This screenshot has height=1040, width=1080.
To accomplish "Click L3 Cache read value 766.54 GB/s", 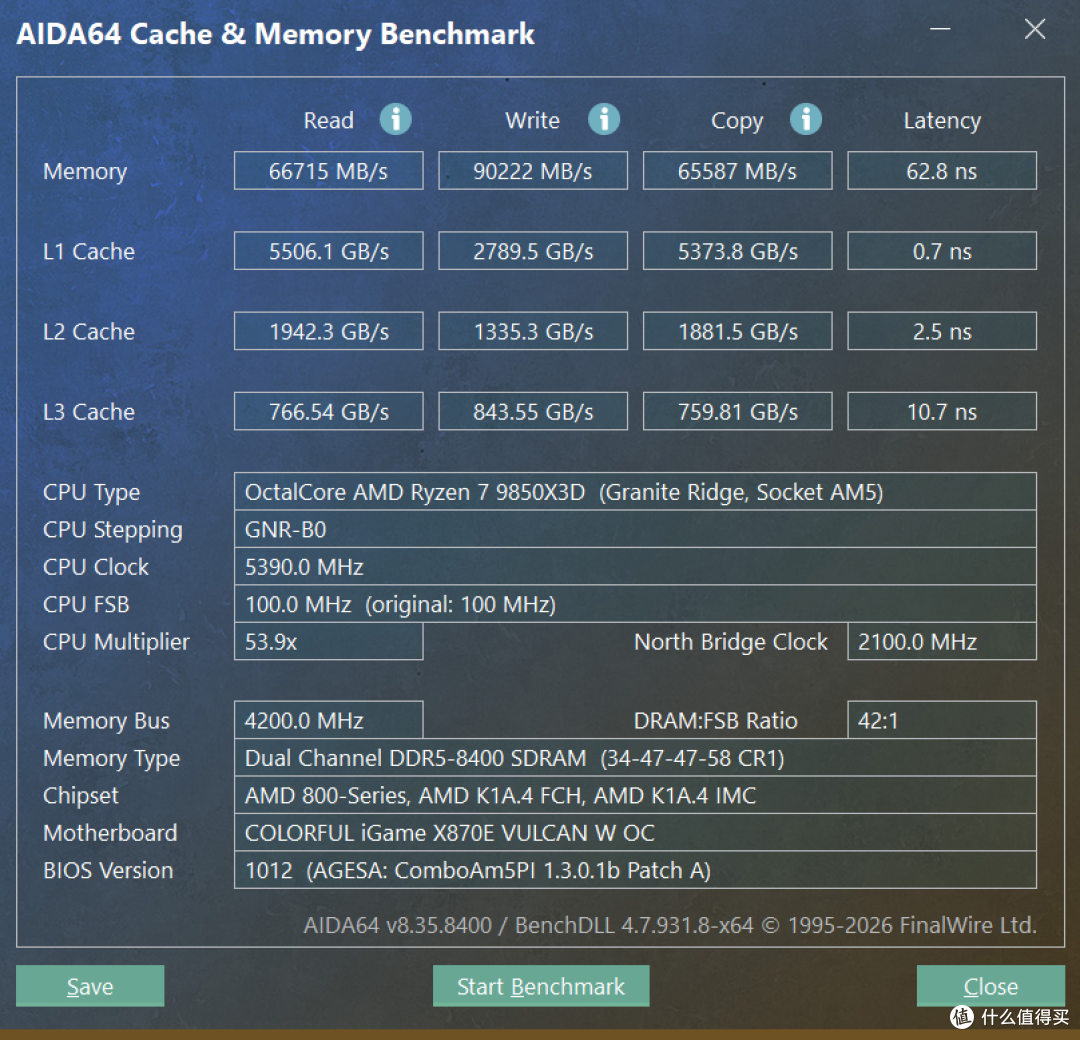I will click(329, 411).
